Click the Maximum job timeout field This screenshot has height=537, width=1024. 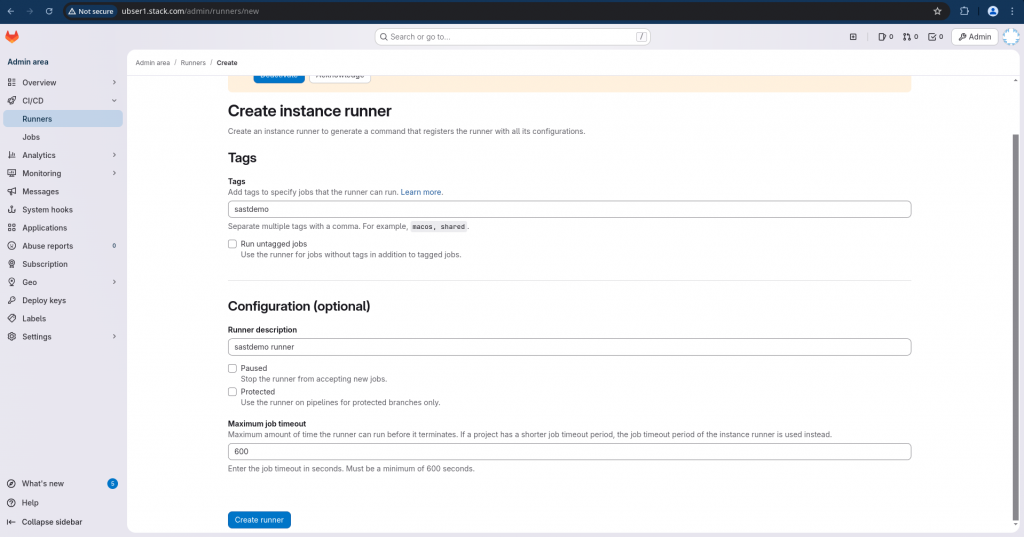(569, 452)
